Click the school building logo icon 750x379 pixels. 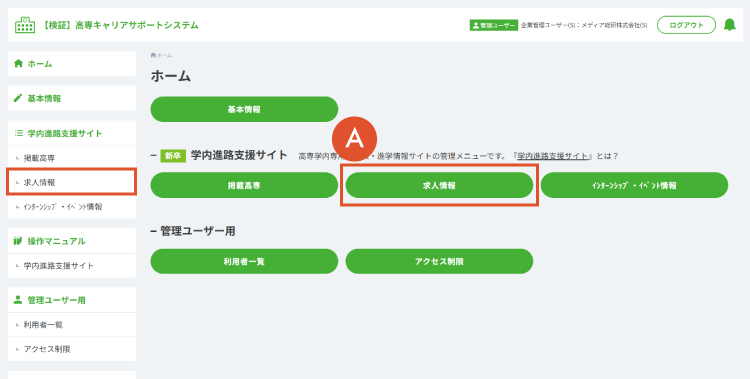25,25
